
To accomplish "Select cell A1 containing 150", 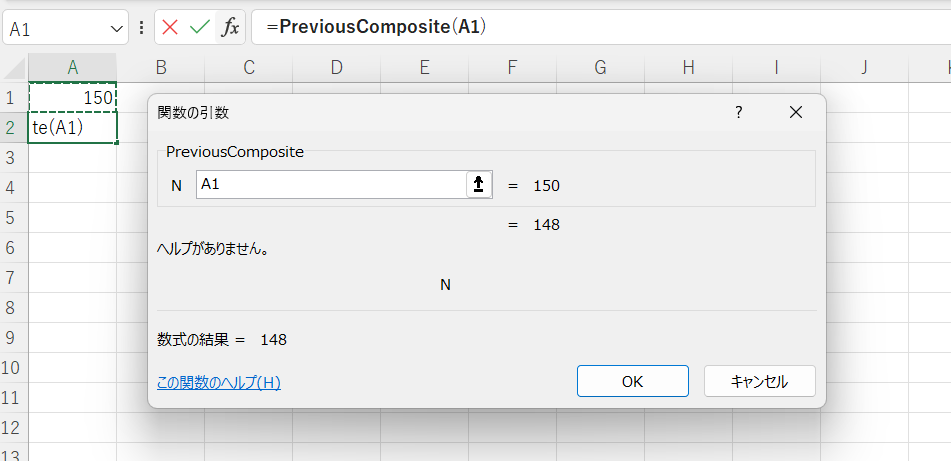I will tap(73, 98).
